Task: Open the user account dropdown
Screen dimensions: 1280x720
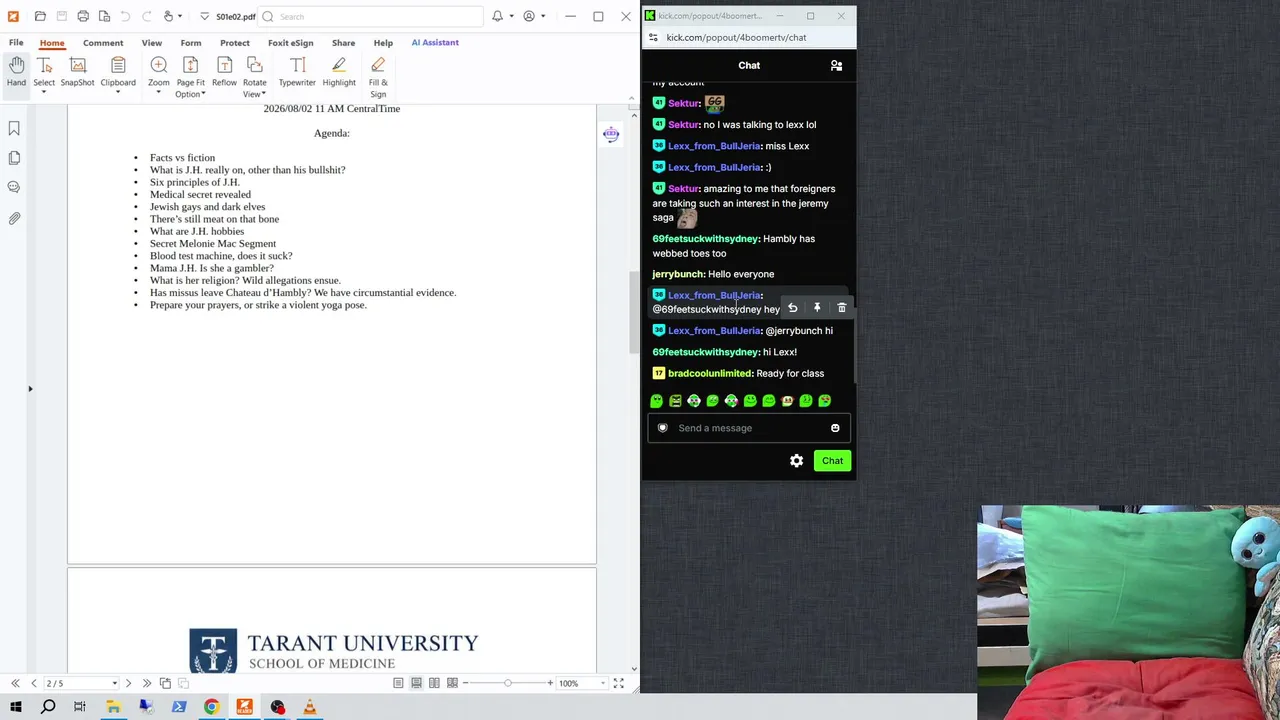Action: click(x=543, y=16)
